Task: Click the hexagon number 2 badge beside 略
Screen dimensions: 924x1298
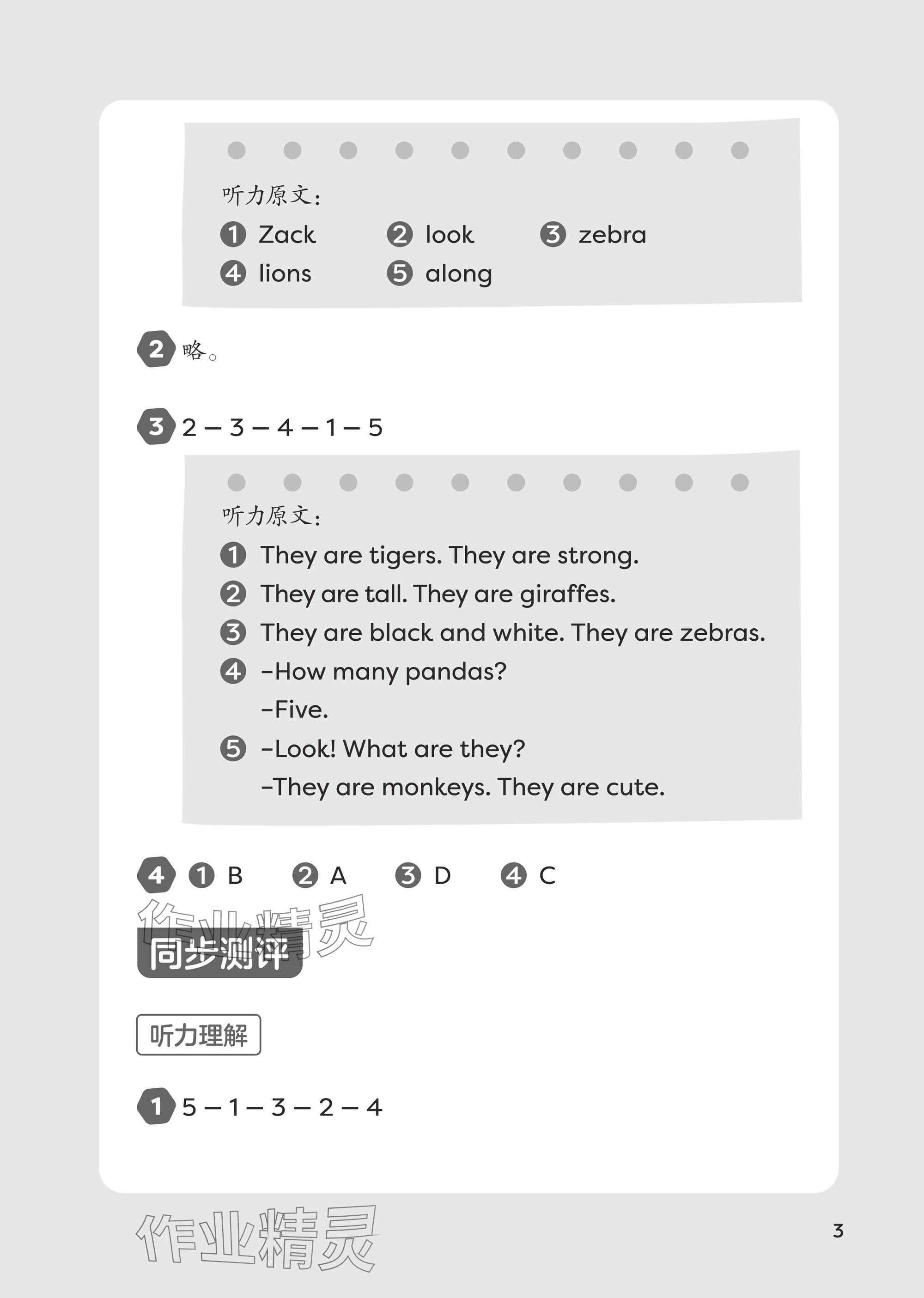Action: [156, 349]
